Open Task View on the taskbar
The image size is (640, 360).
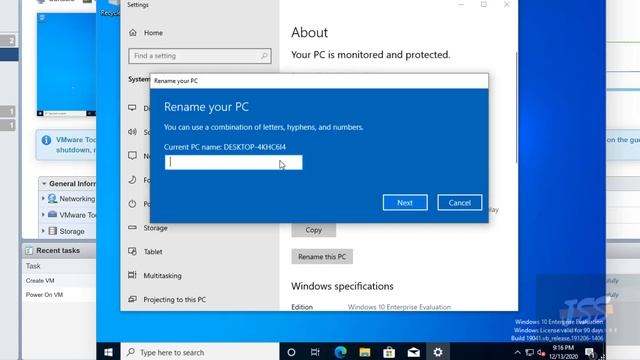click(x=315, y=352)
